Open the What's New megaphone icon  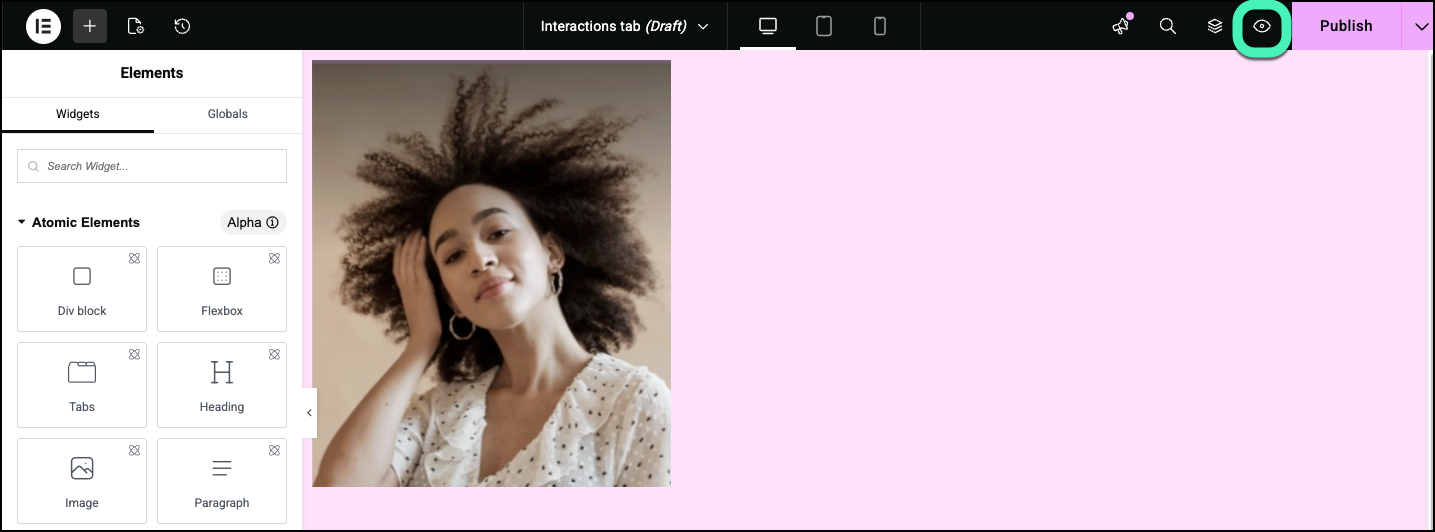pos(1120,27)
